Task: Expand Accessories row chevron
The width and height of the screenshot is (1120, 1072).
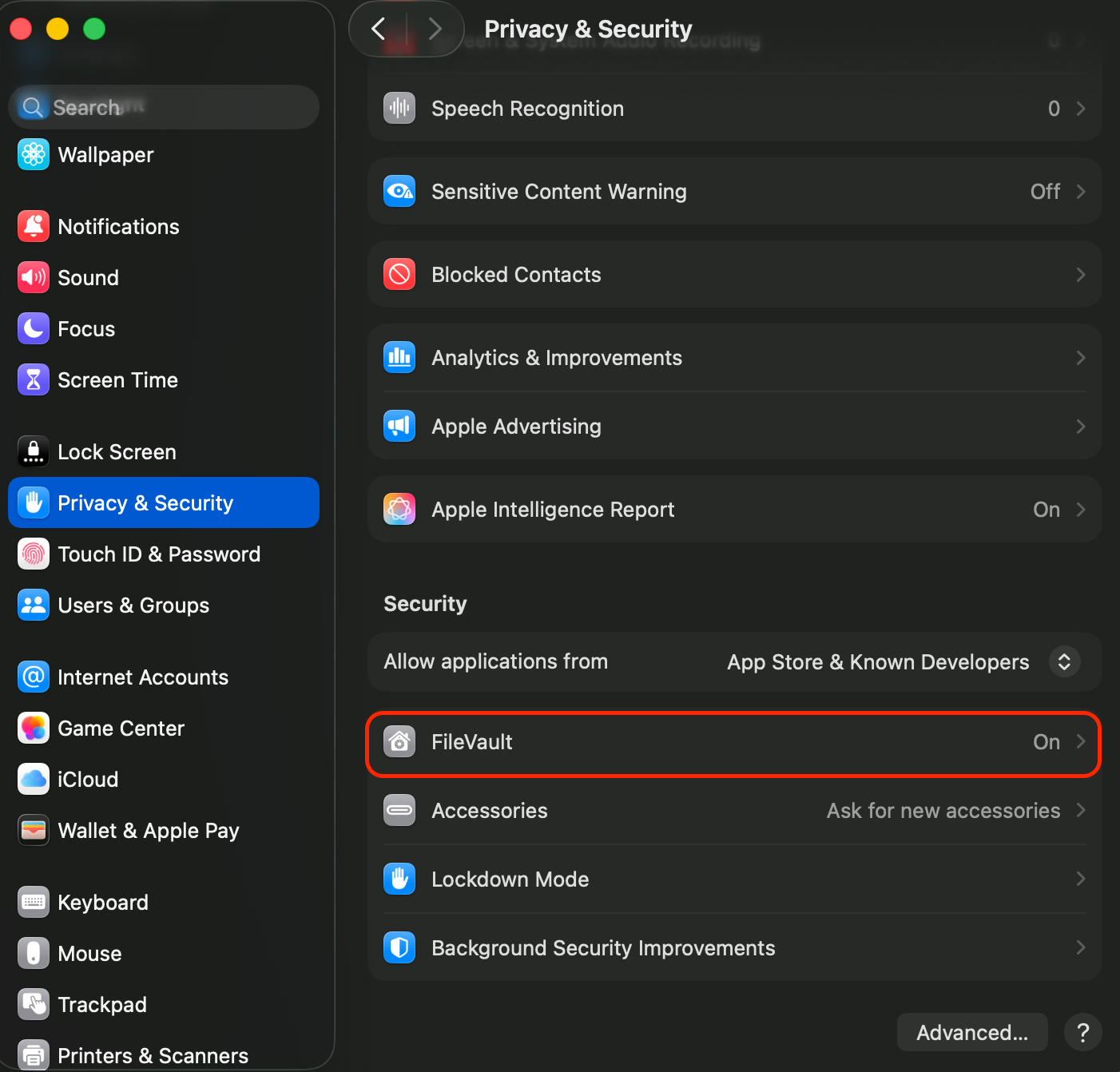Action: tap(1081, 811)
